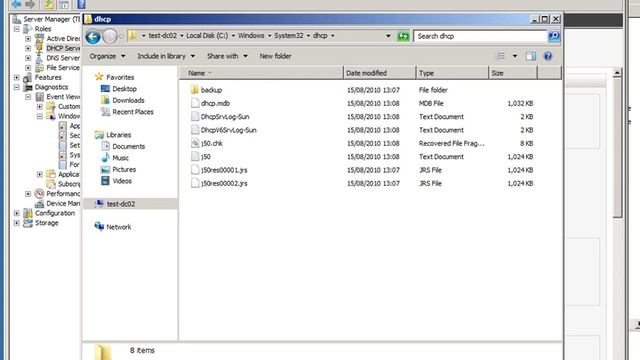Screen dimensions: 640x360
Task: Collapse Roles node in Server Manager tree
Action: coord(17,29)
